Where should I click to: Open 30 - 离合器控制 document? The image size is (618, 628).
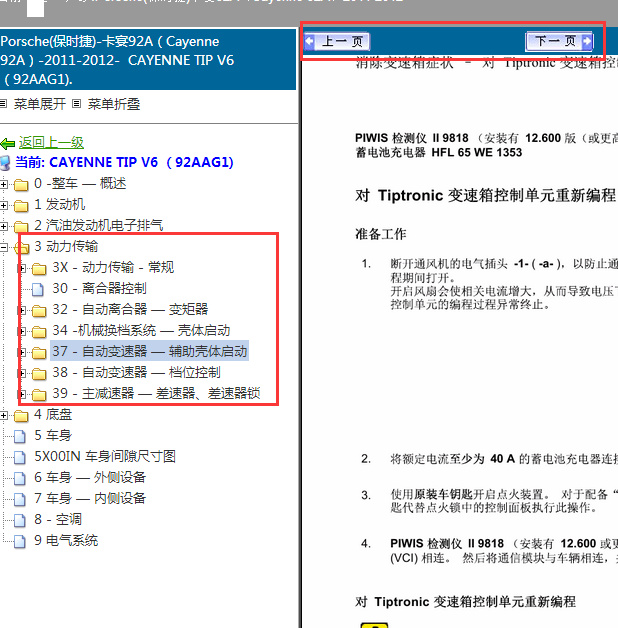pos(99,288)
